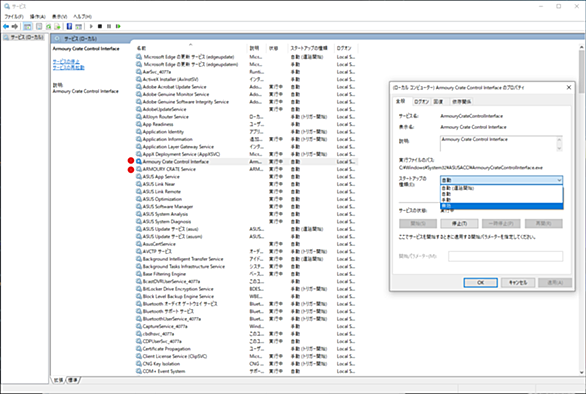Click the Refresh icon in toolbar

(x=48, y=27)
